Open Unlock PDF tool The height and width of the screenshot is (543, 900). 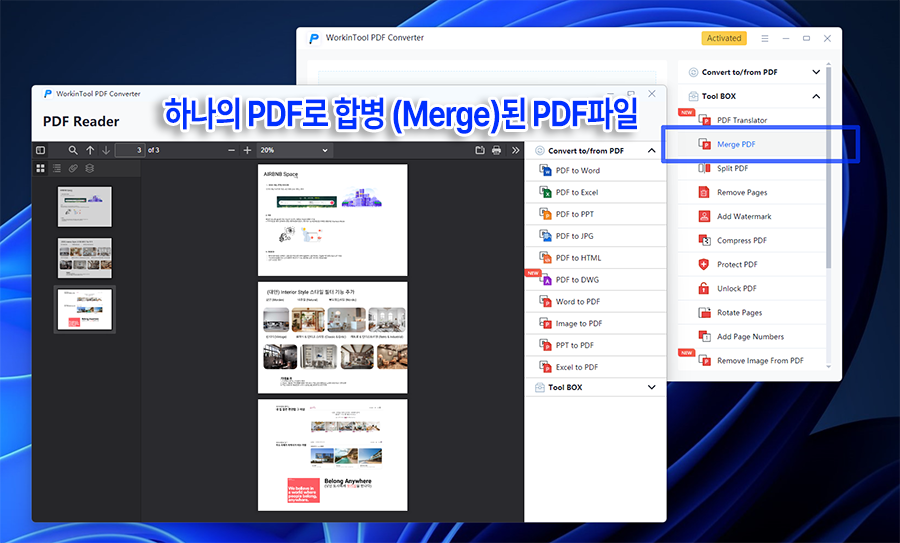tap(752, 289)
